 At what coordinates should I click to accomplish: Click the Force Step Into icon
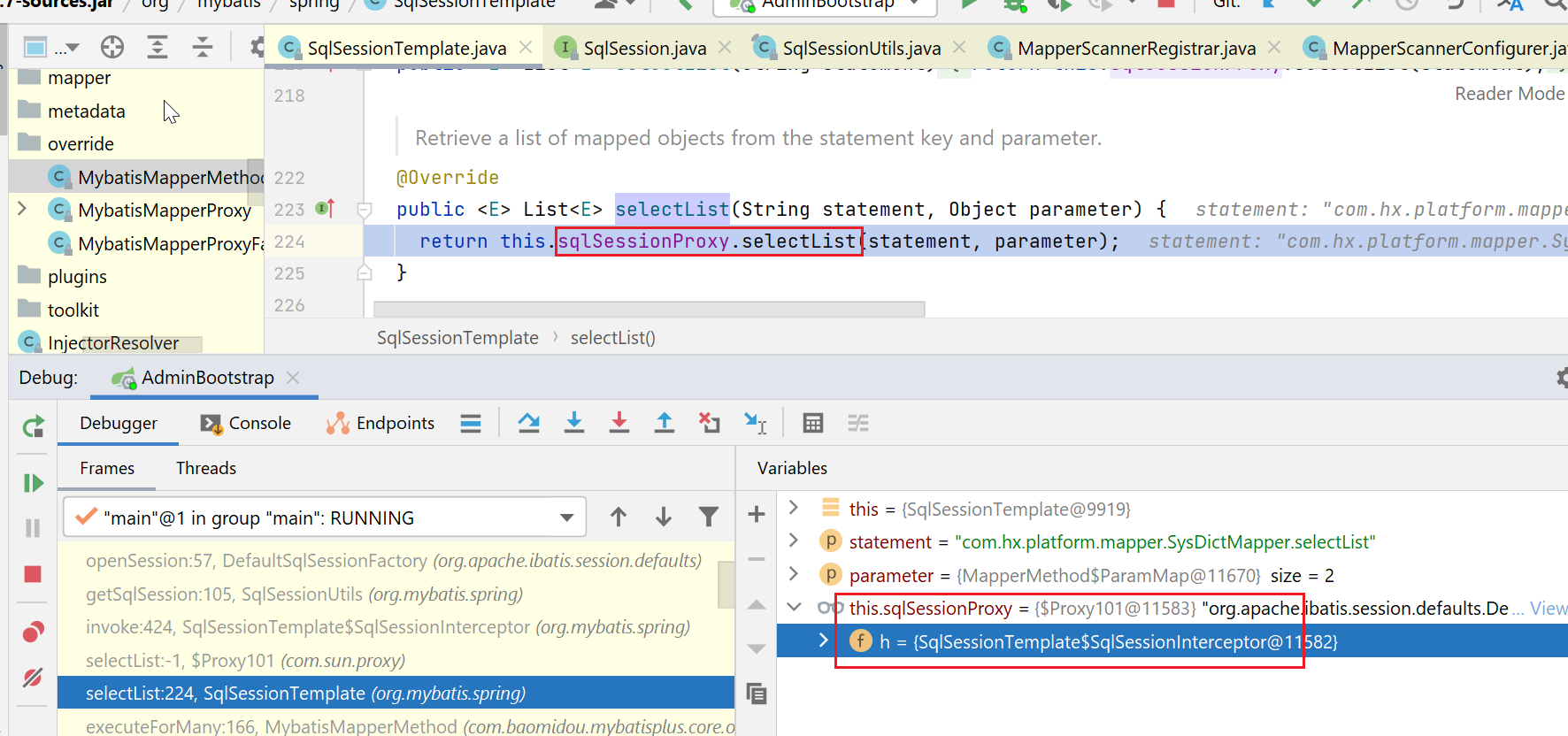pos(619,424)
